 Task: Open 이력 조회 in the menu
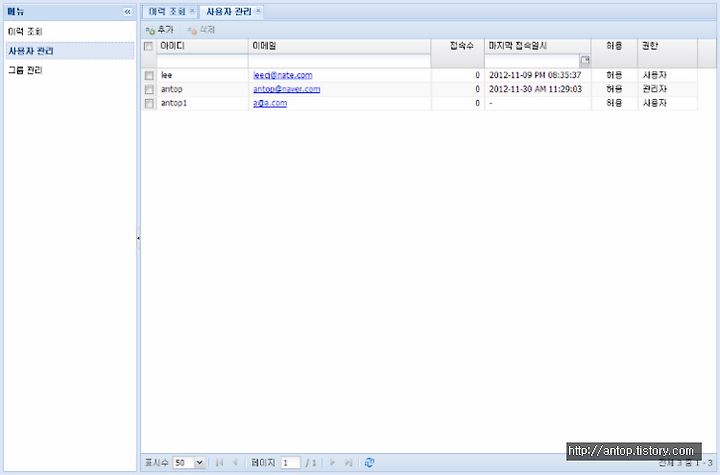coord(25,32)
